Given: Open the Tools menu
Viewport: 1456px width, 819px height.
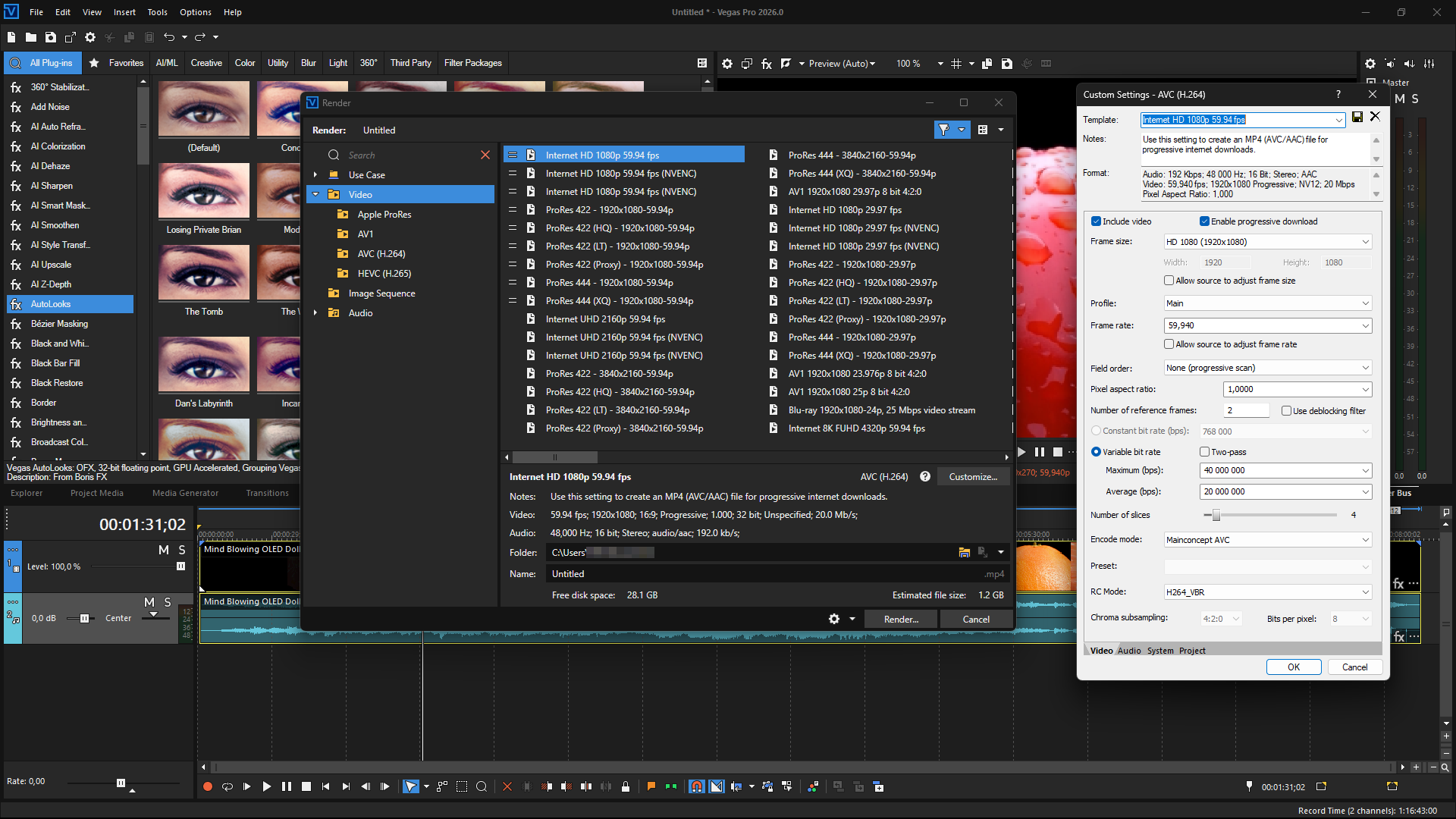Looking at the screenshot, I should tap(158, 12).
